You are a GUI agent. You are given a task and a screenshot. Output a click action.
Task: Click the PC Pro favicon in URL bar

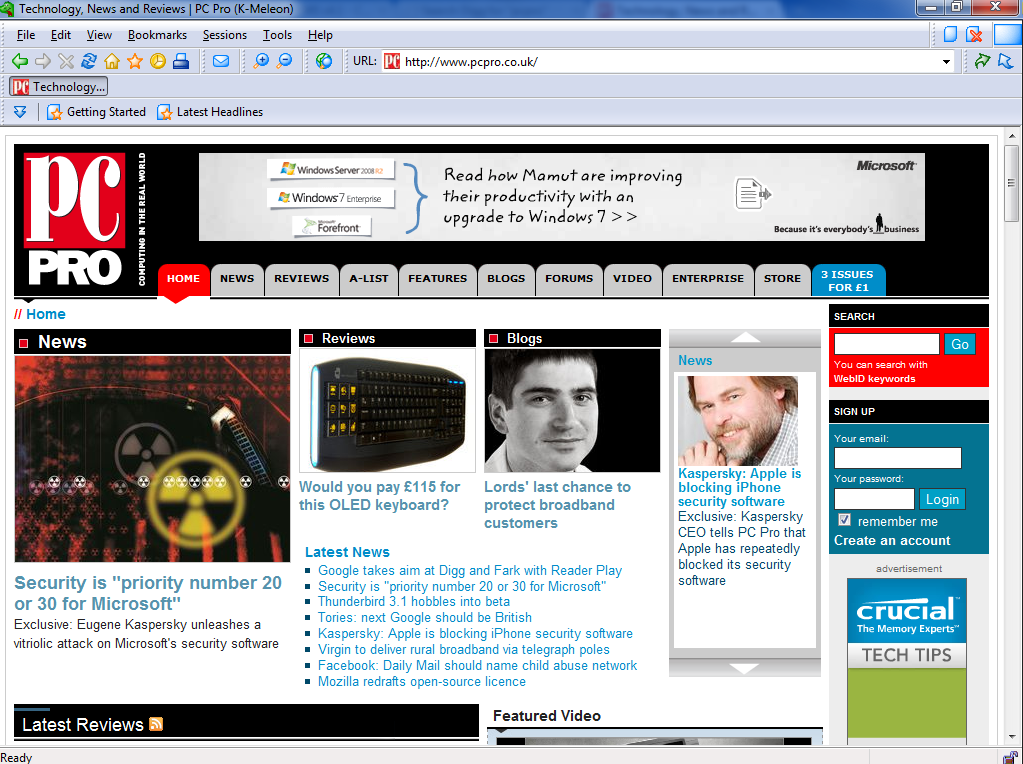point(391,61)
